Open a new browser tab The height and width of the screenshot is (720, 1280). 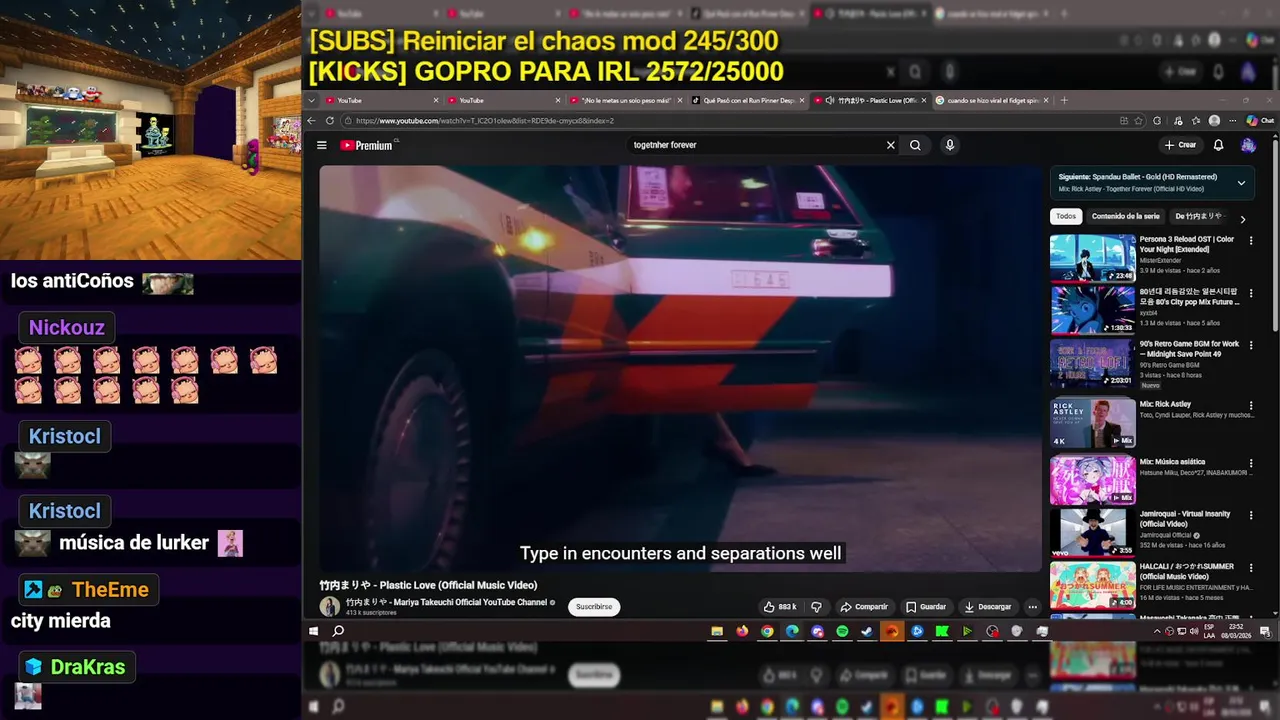click(1064, 100)
